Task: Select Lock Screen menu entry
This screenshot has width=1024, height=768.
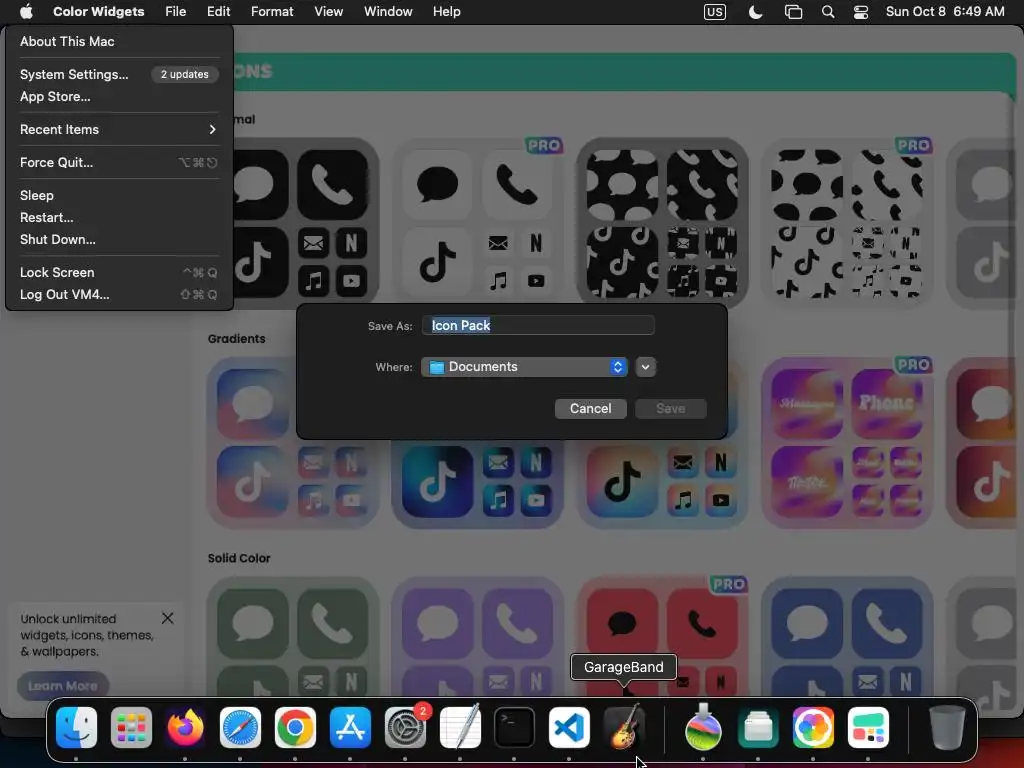Action: click(x=119, y=272)
